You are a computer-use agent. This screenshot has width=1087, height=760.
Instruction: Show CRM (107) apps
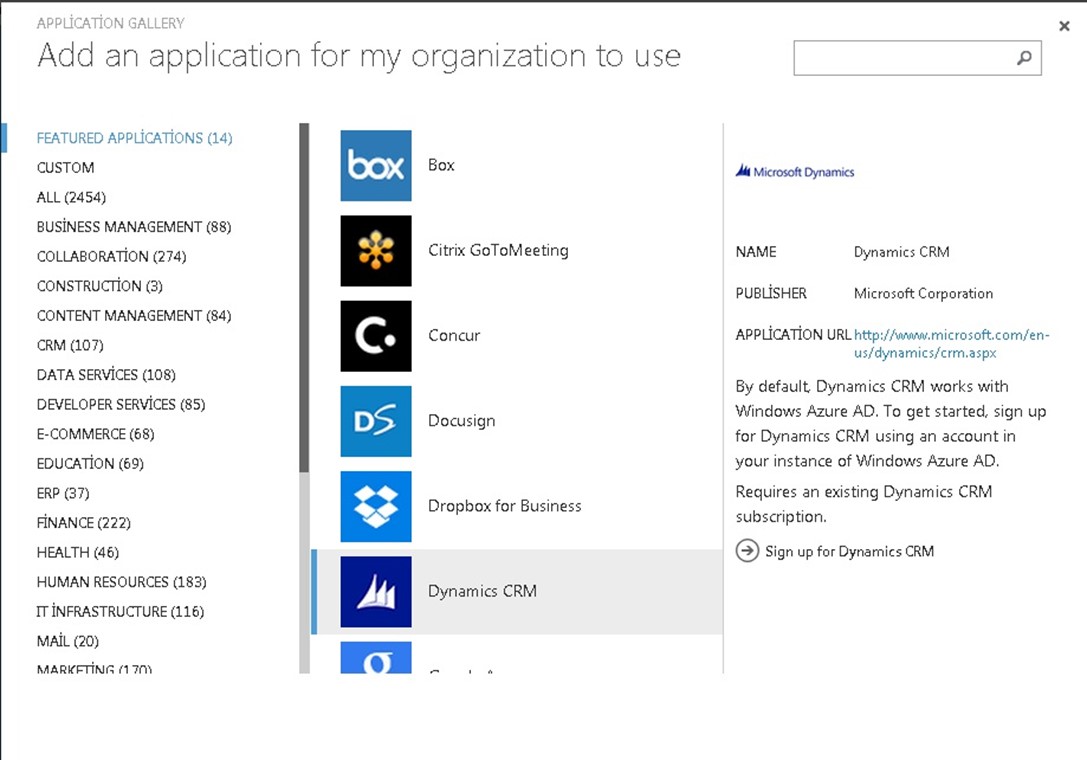coord(70,345)
